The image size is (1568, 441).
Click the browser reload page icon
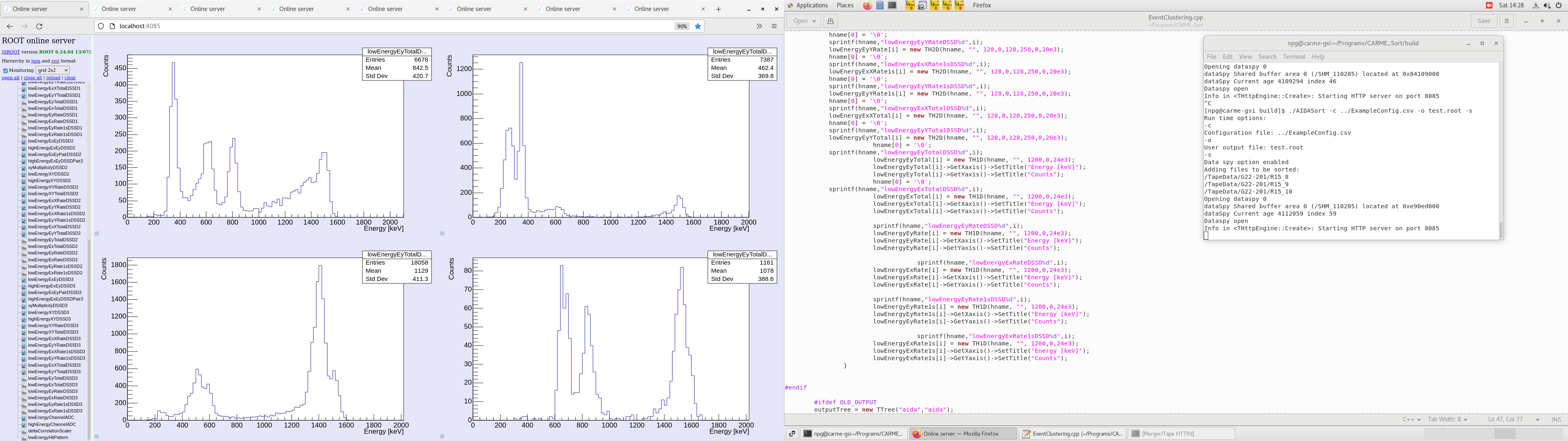[40, 26]
